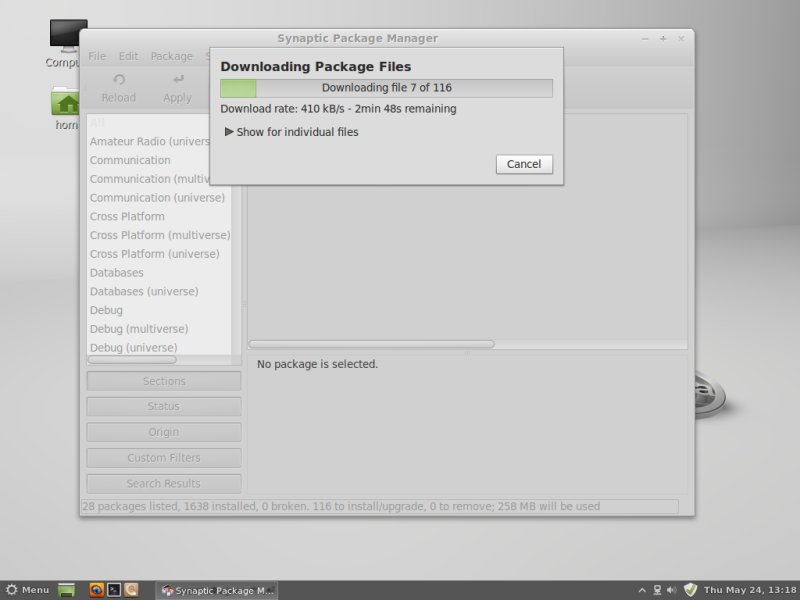Select the Cross Platform section
This screenshot has height=600, width=800.
tap(159, 216)
